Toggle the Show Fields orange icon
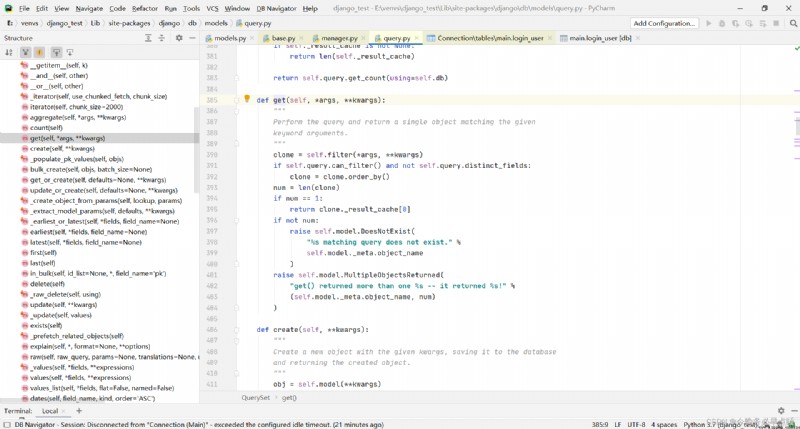This screenshot has height=429, width=800. [x=39, y=52]
